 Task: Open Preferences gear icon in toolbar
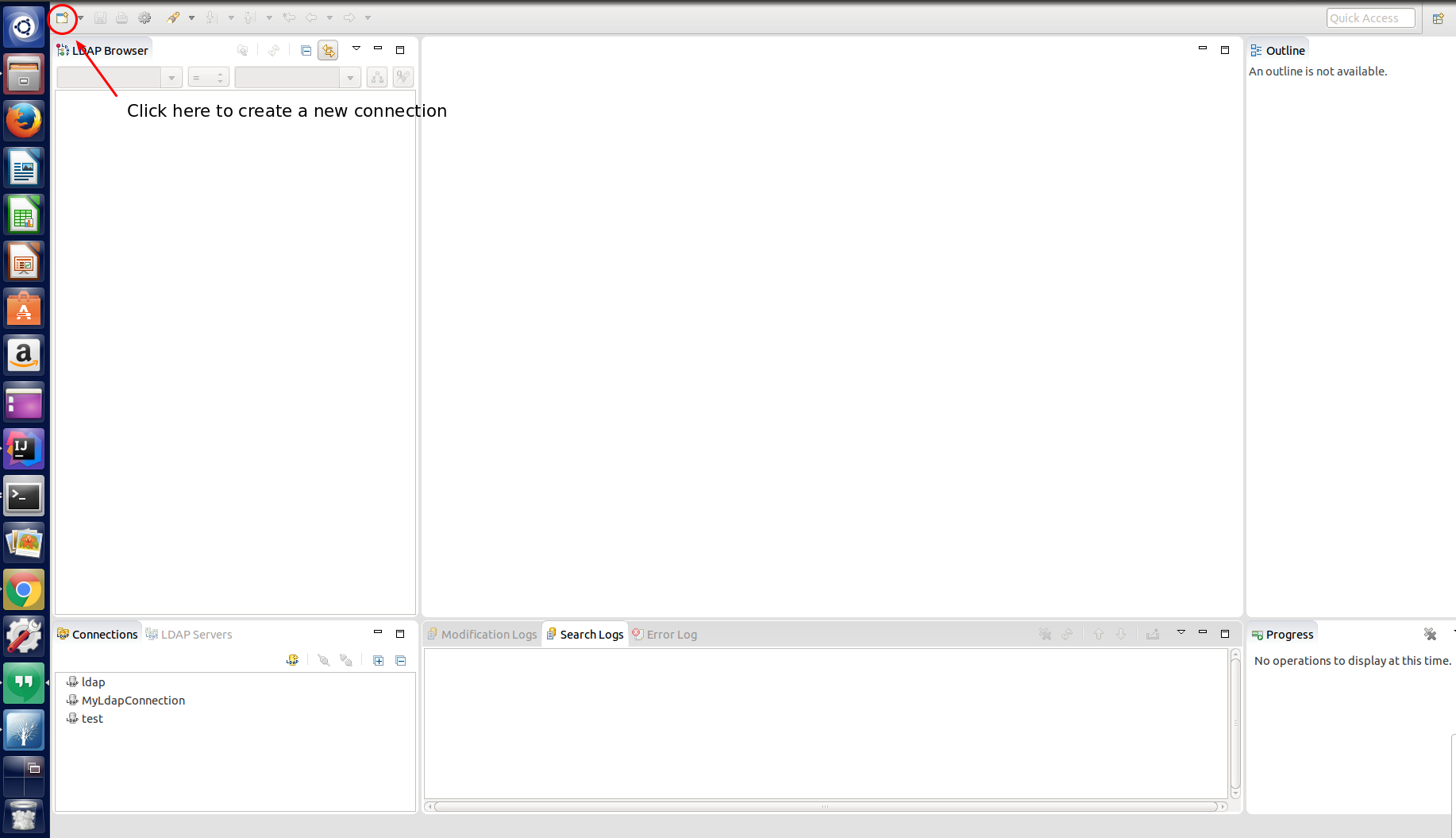point(144,17)
